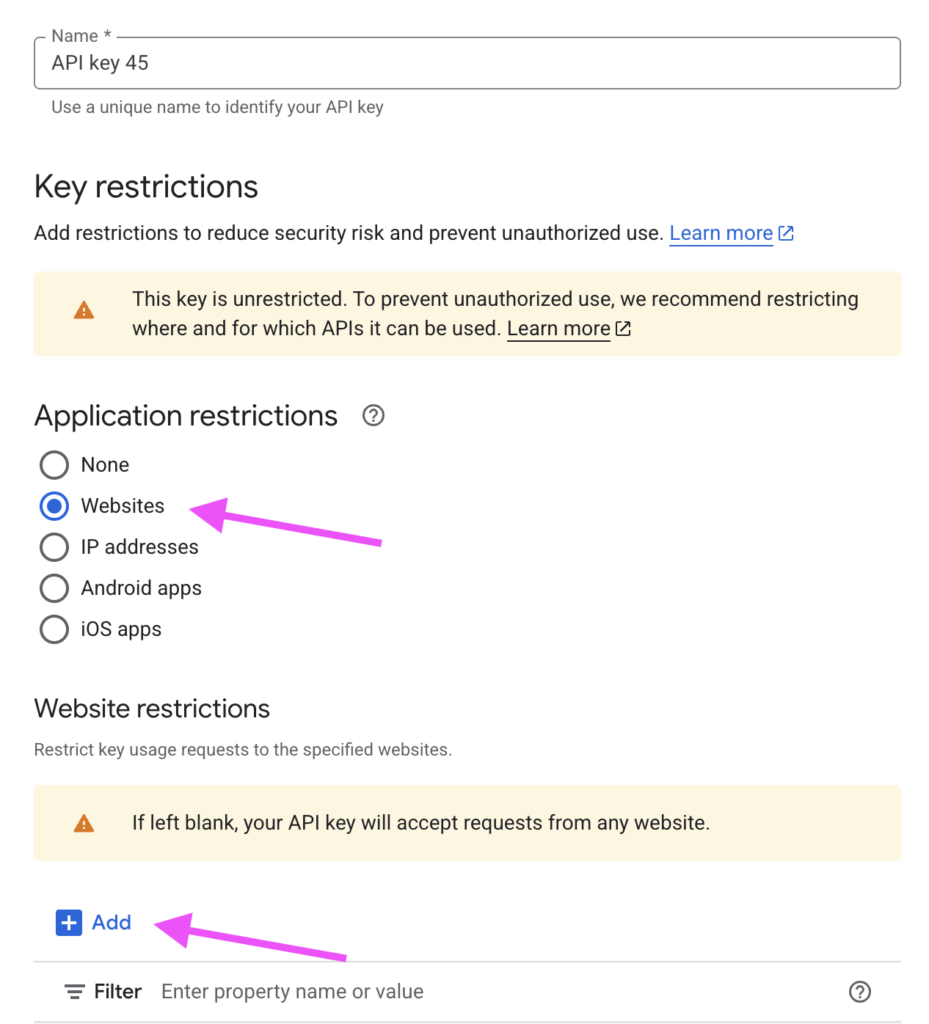Click the Filter lines icon
The width and height of the screenshot is (929, 1024).
coord(75,992)
